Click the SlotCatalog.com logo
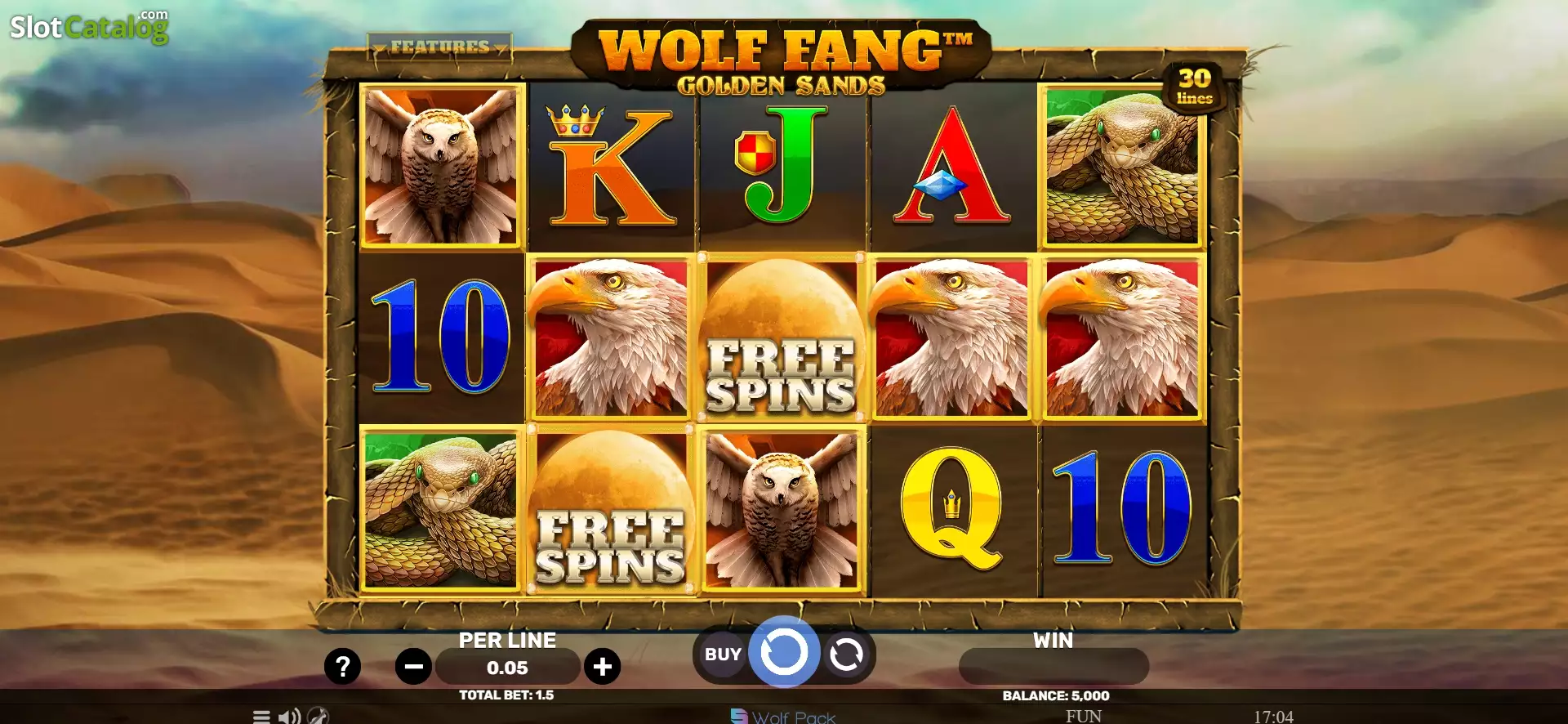The image size is (1568, 724). click(89, 26)
